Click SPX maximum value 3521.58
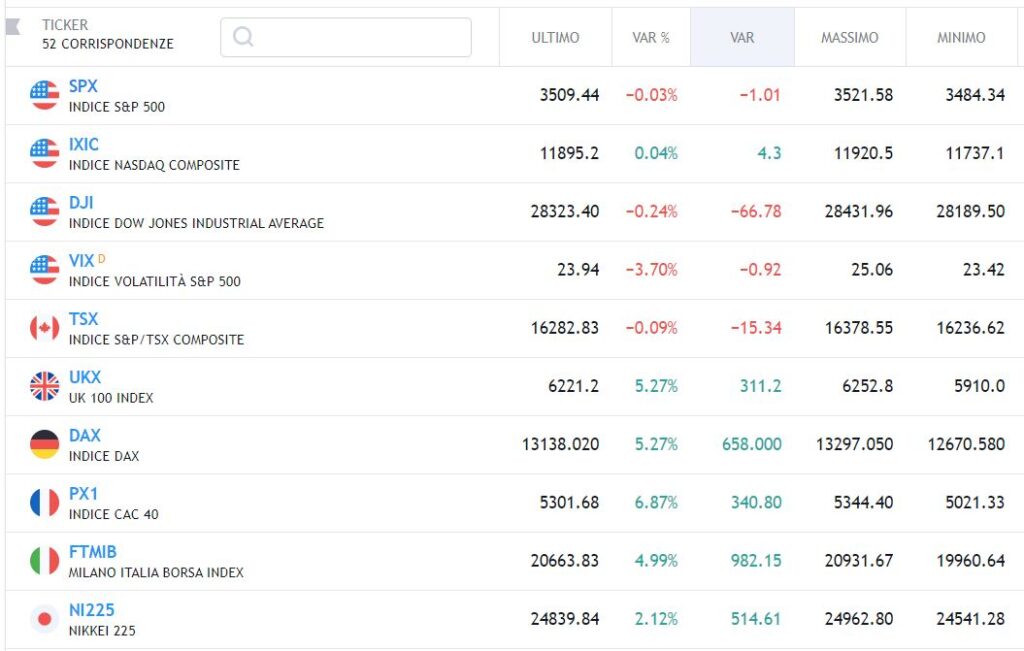The height and width of the screenshot is (651, 1024). (863, 95)
